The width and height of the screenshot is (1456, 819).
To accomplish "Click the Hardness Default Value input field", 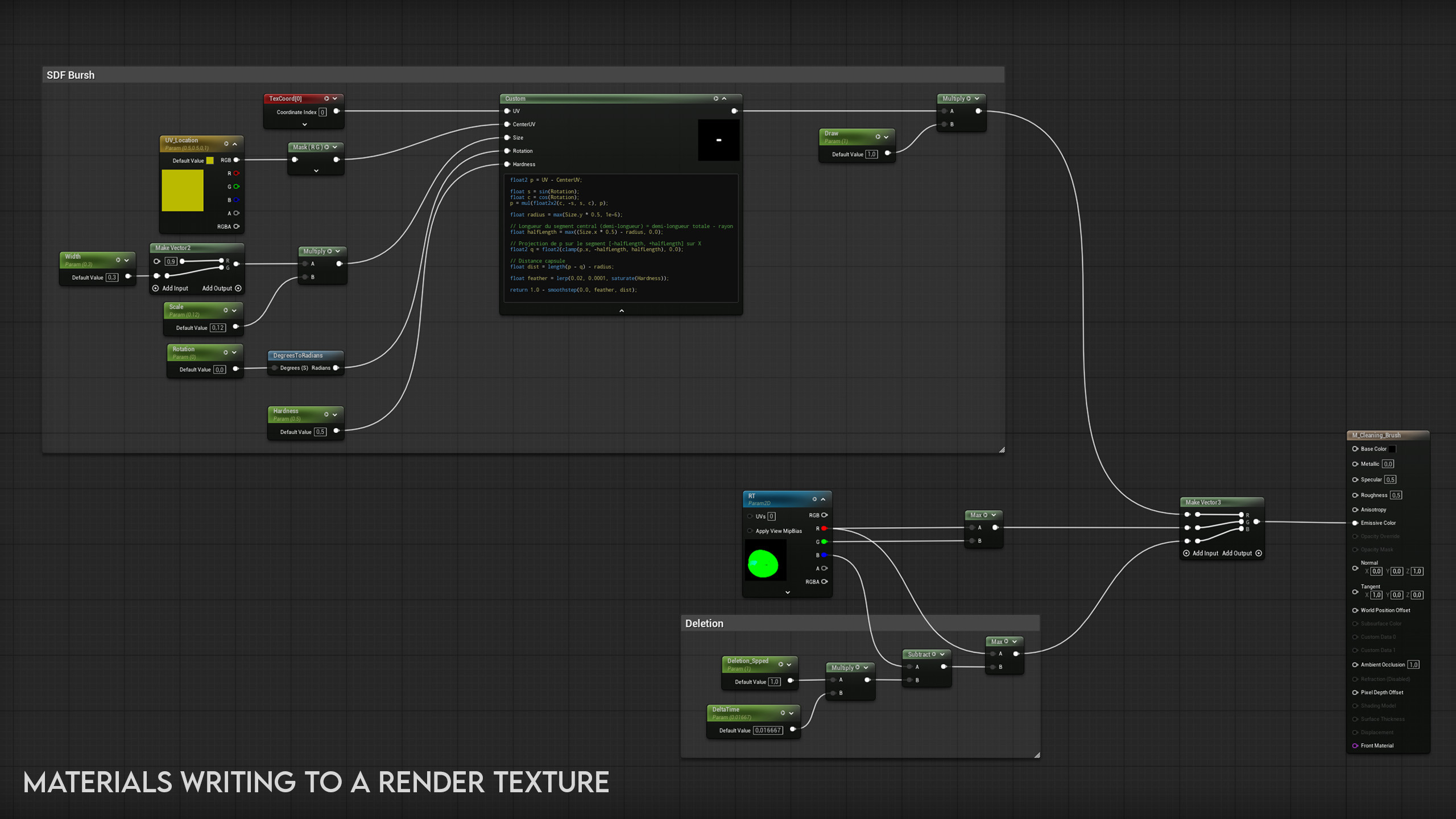I will point(320,432).
